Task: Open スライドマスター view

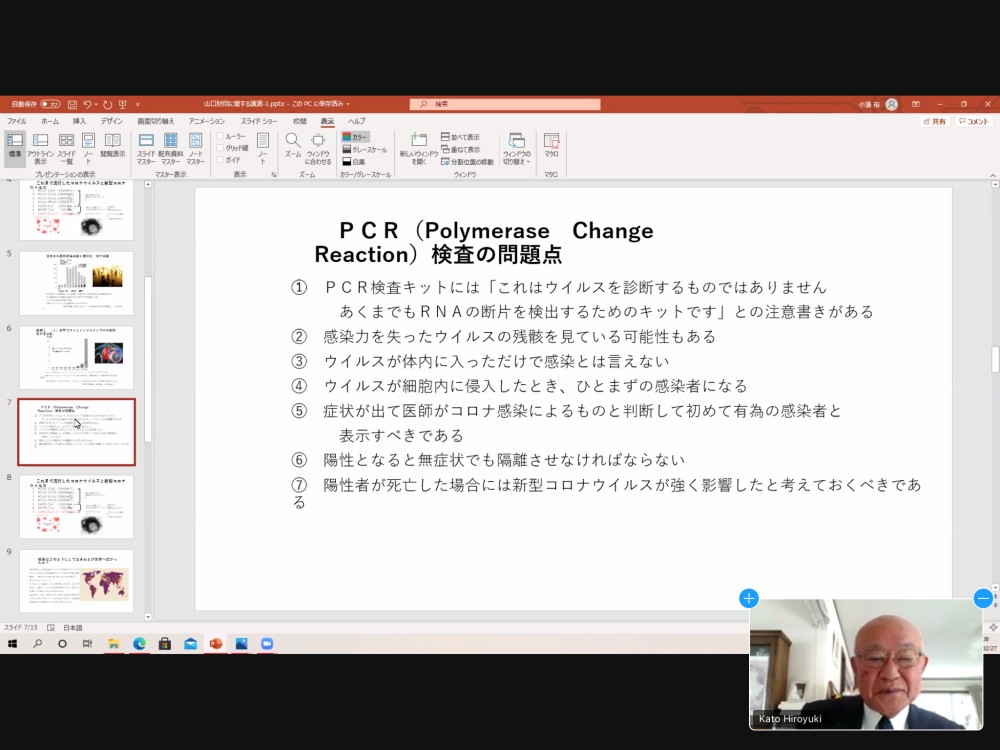Action: click(146, 147)
